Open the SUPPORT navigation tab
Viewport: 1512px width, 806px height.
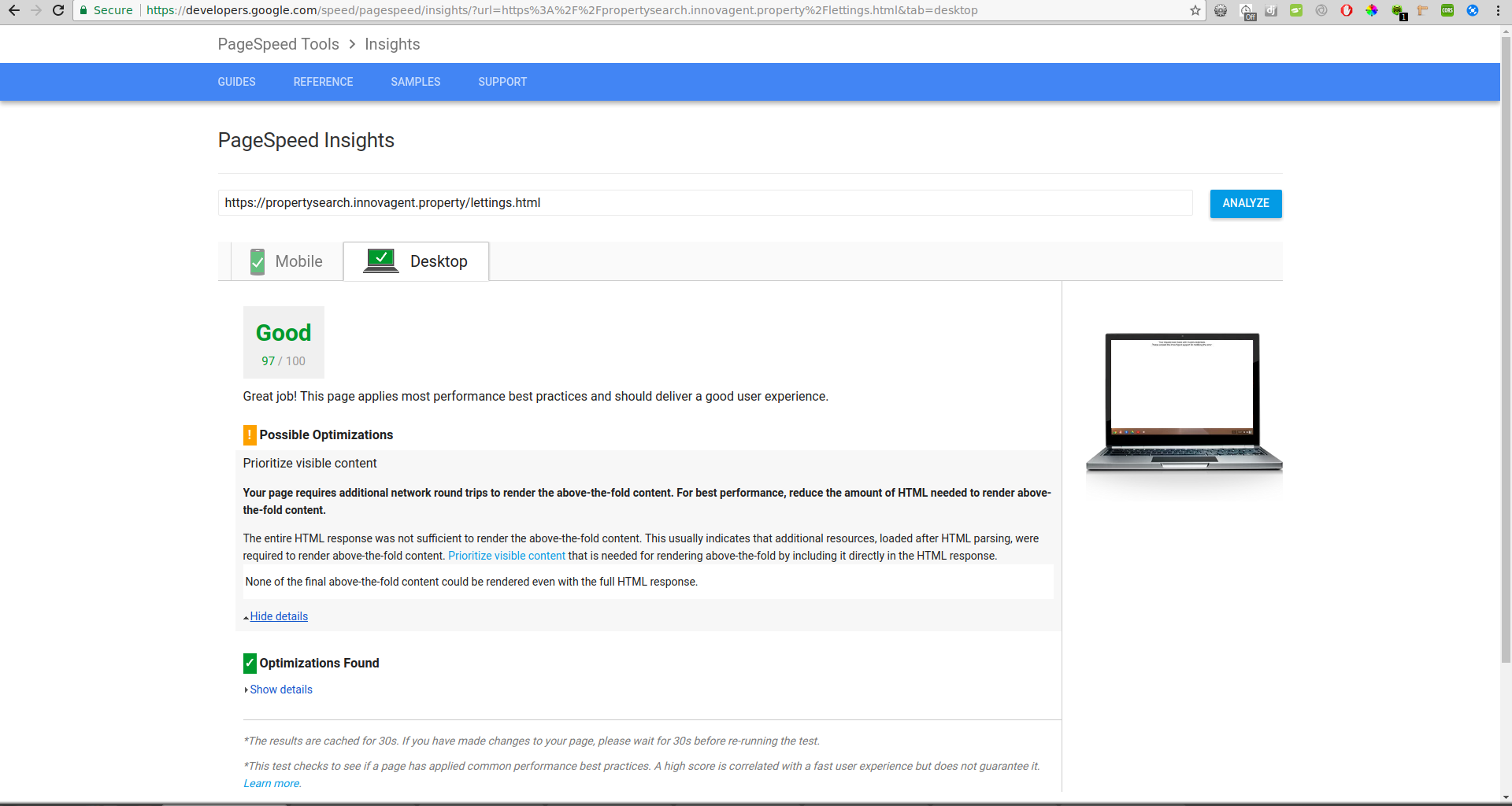(502, 82)
